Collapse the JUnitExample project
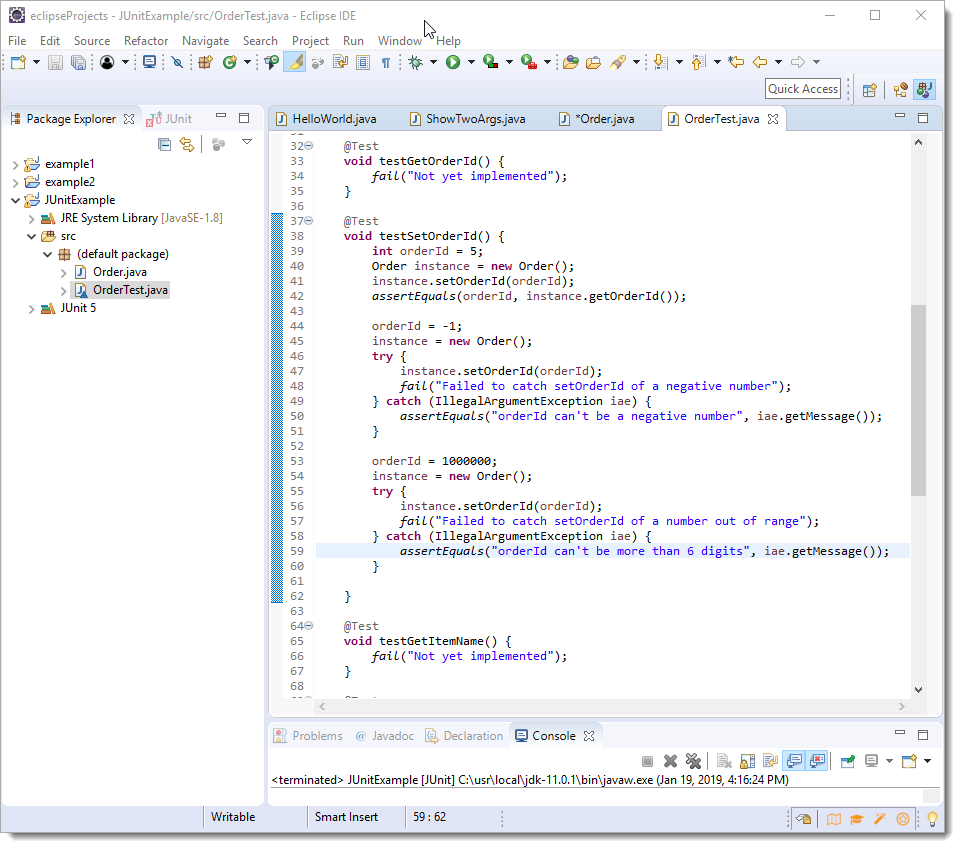Viewport: 960px width, 848px height. coord(15,200)
